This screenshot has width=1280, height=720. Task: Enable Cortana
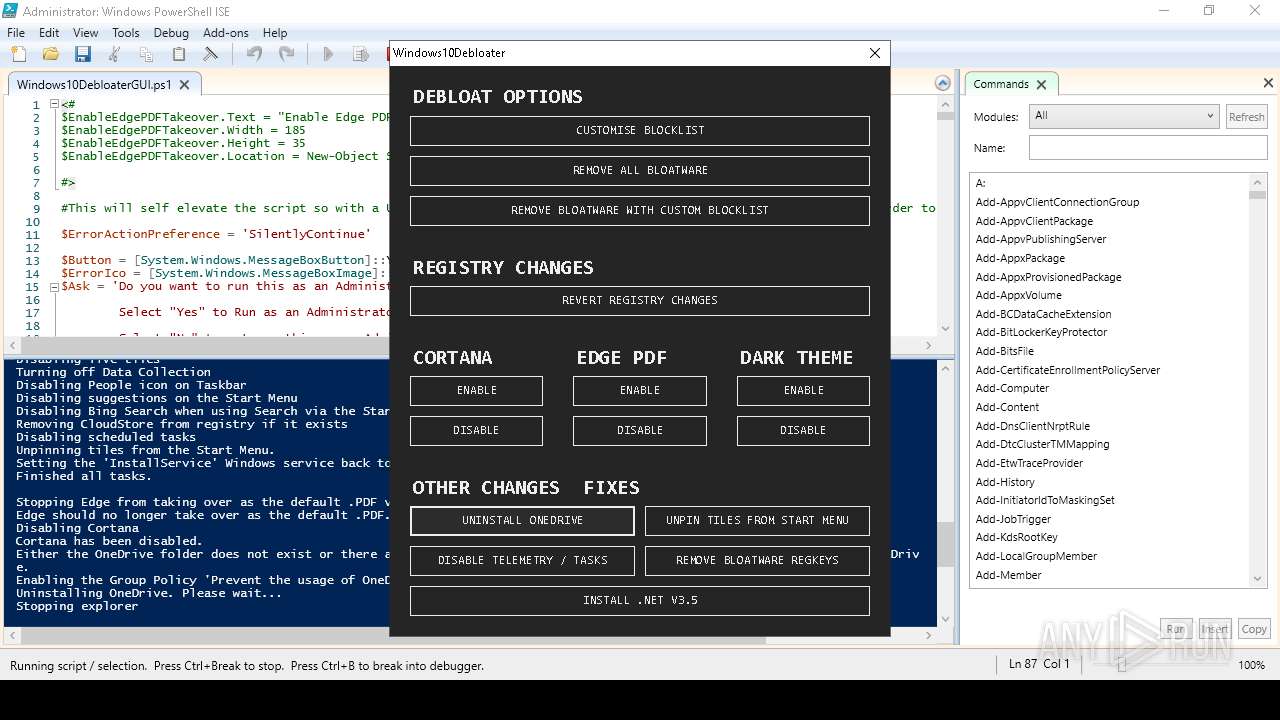point(476,390)
